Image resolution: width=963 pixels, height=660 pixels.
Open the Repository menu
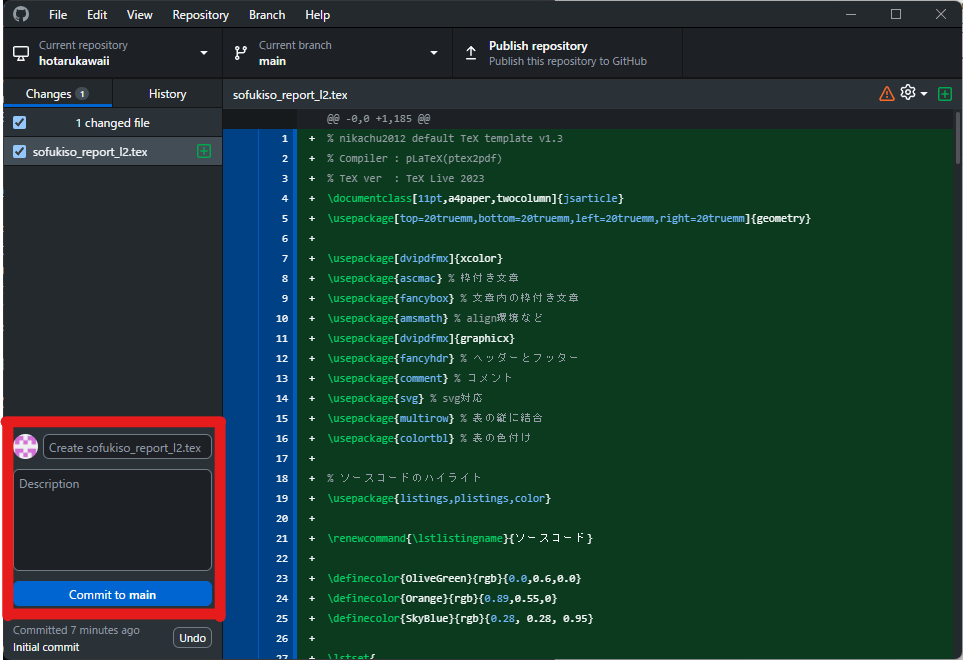[x=200, y=14]
